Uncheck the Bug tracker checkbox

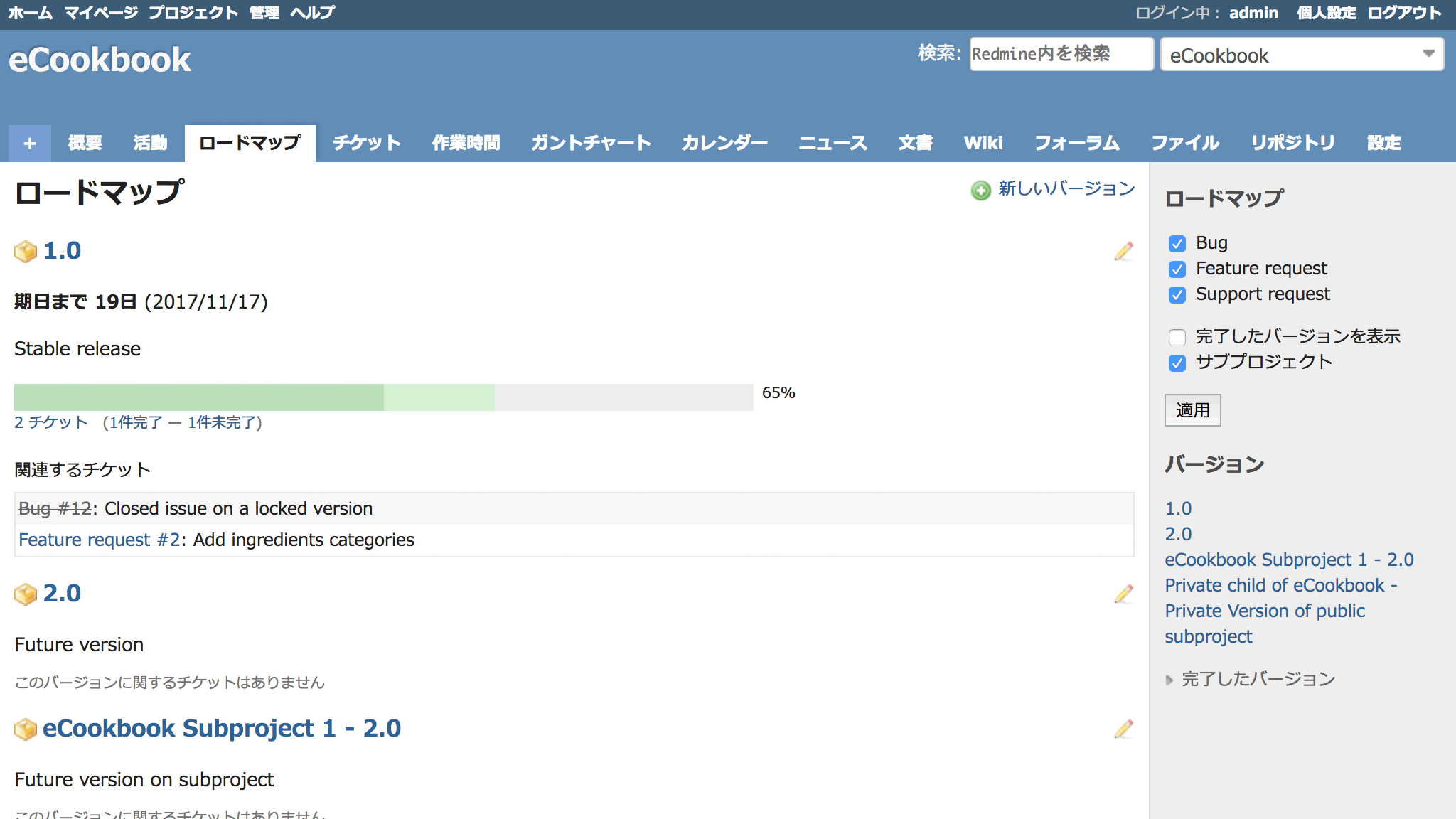point(1177,244)
